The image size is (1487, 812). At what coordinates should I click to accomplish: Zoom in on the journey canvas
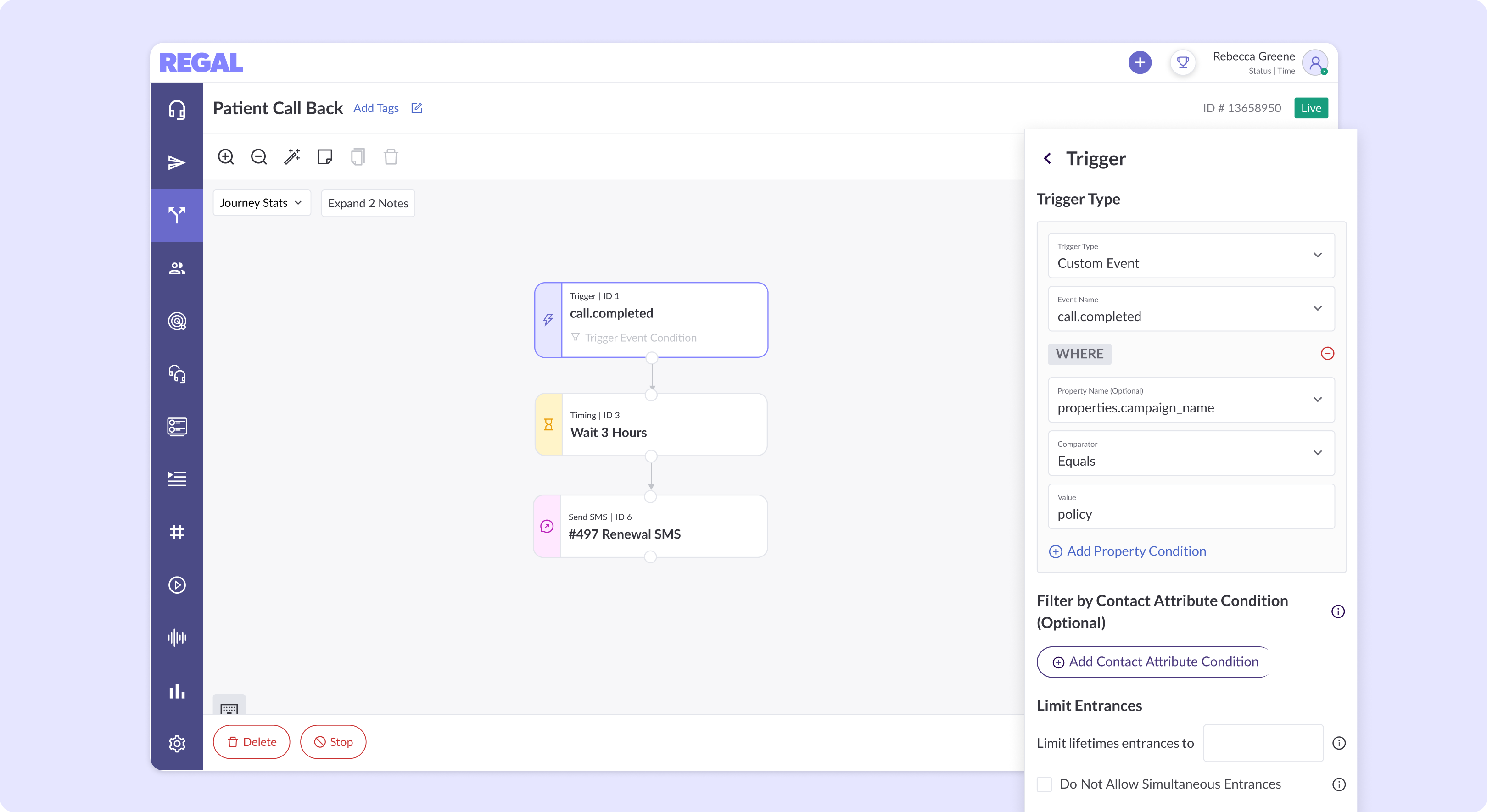(x=226, y=157)
